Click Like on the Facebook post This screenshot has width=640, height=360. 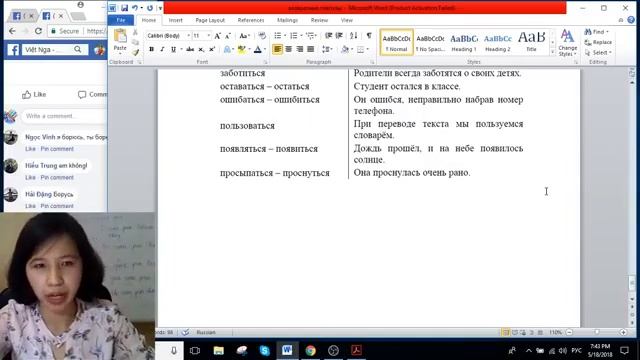pos(34,94)
